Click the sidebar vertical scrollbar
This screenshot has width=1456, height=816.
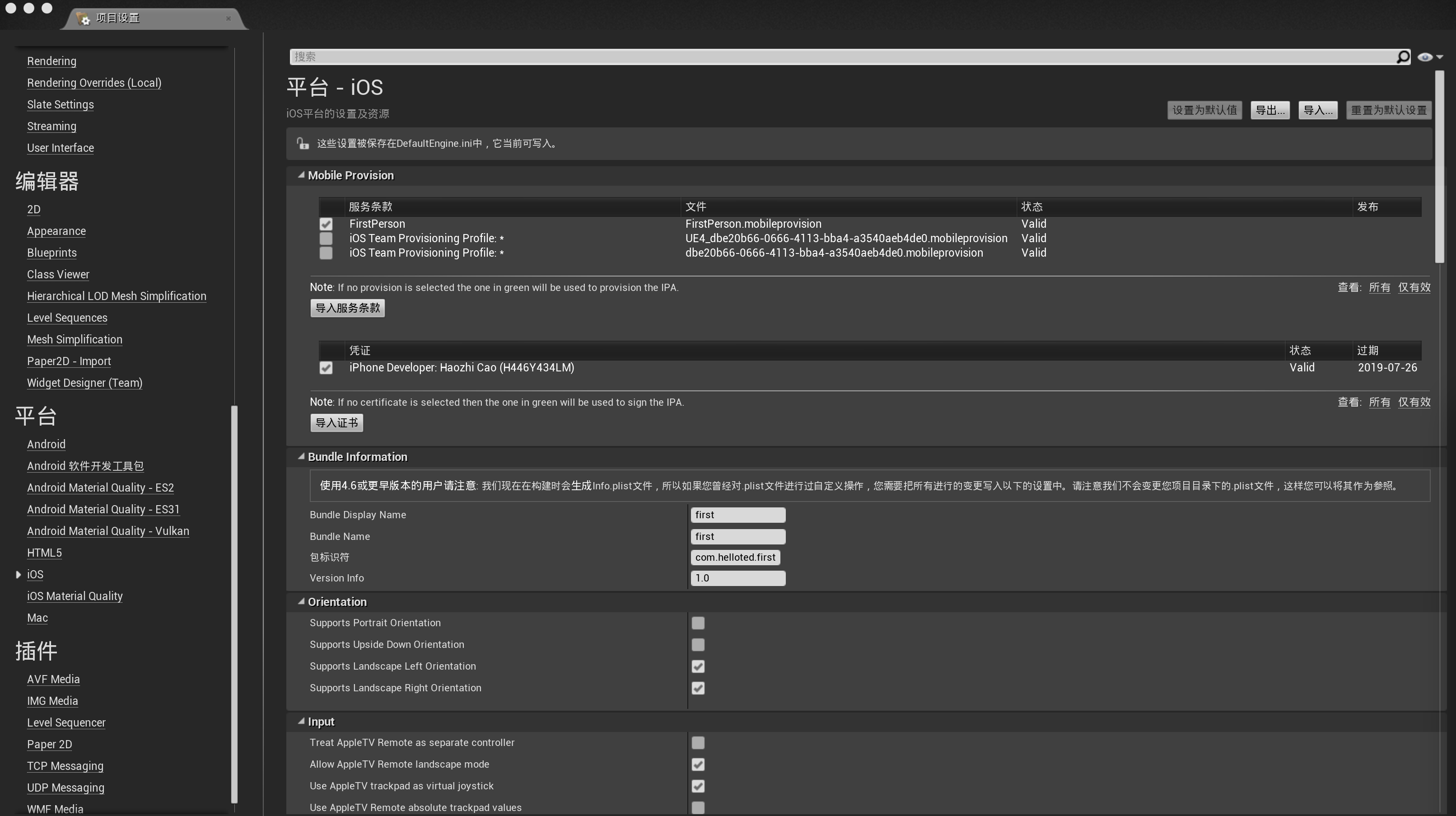pos(234,604)
